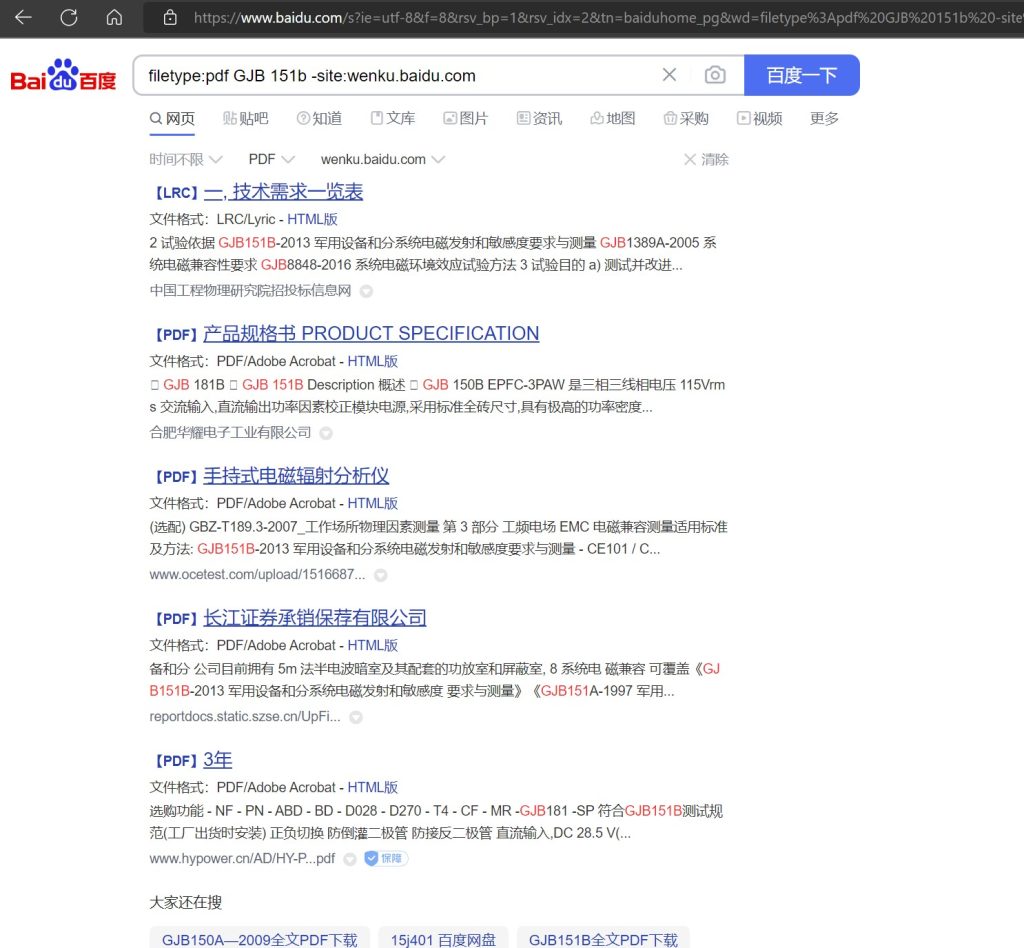
Task: Expand the wenku.baidu.com site filter dropdown
Action: coord(383,159)
